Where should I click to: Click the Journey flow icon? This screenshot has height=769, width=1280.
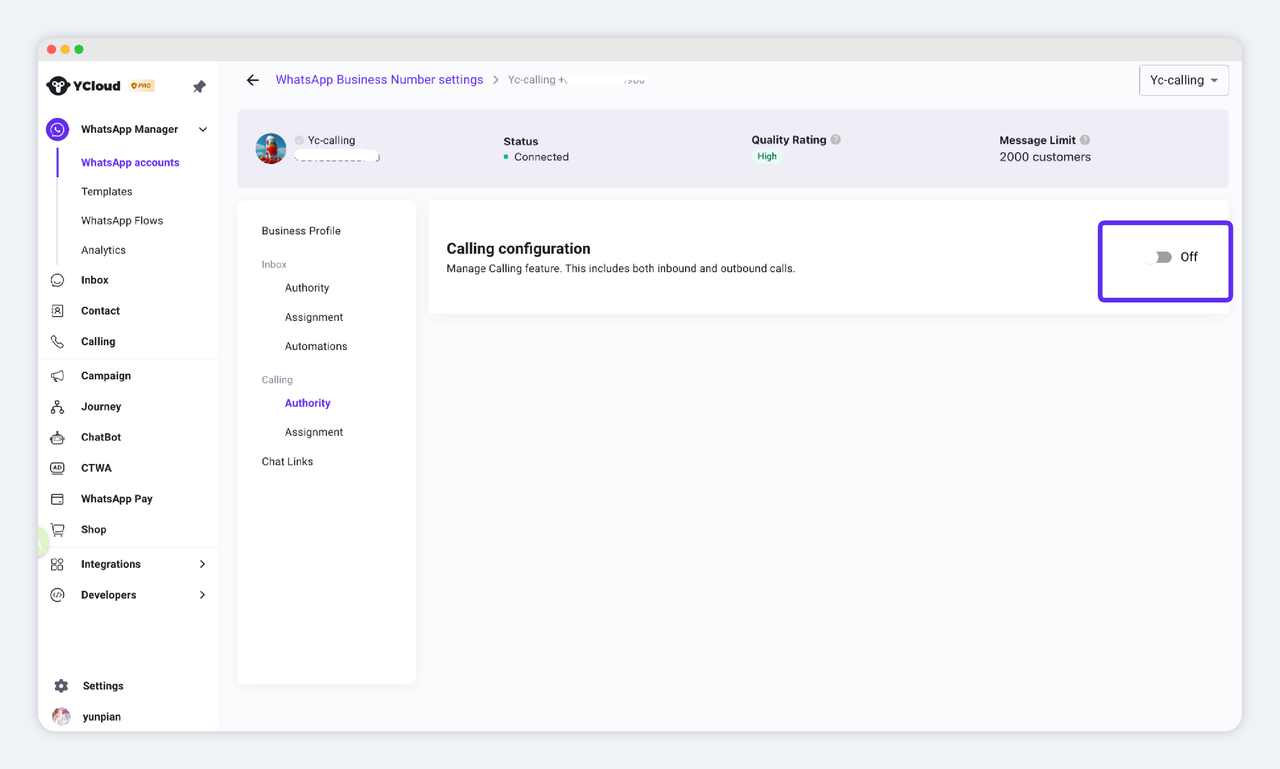click(57, 407)
